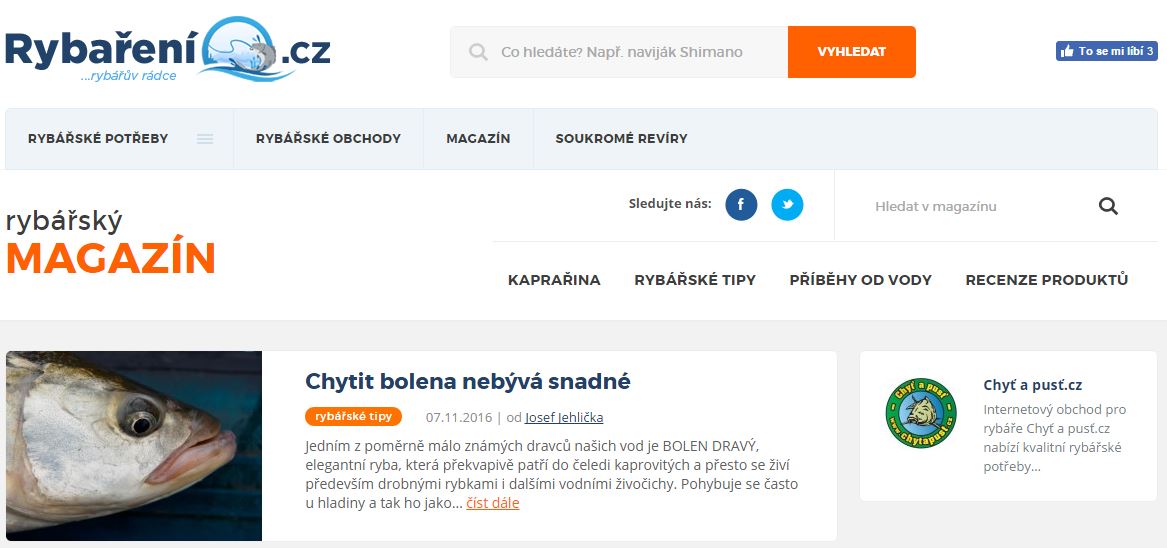Open SOUKROMÉ REVÍRY menu item
Screen dimensions: 1167x548
(x=621, y=138)
